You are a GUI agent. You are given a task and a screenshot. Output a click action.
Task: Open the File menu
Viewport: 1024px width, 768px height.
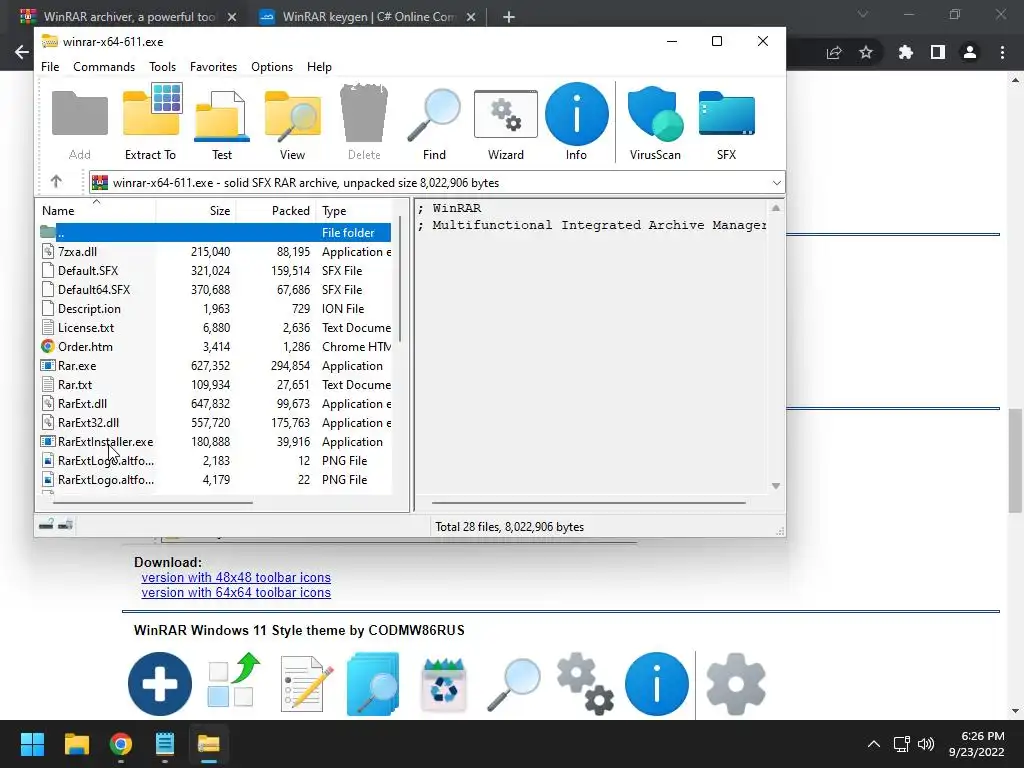pos(50,67)
